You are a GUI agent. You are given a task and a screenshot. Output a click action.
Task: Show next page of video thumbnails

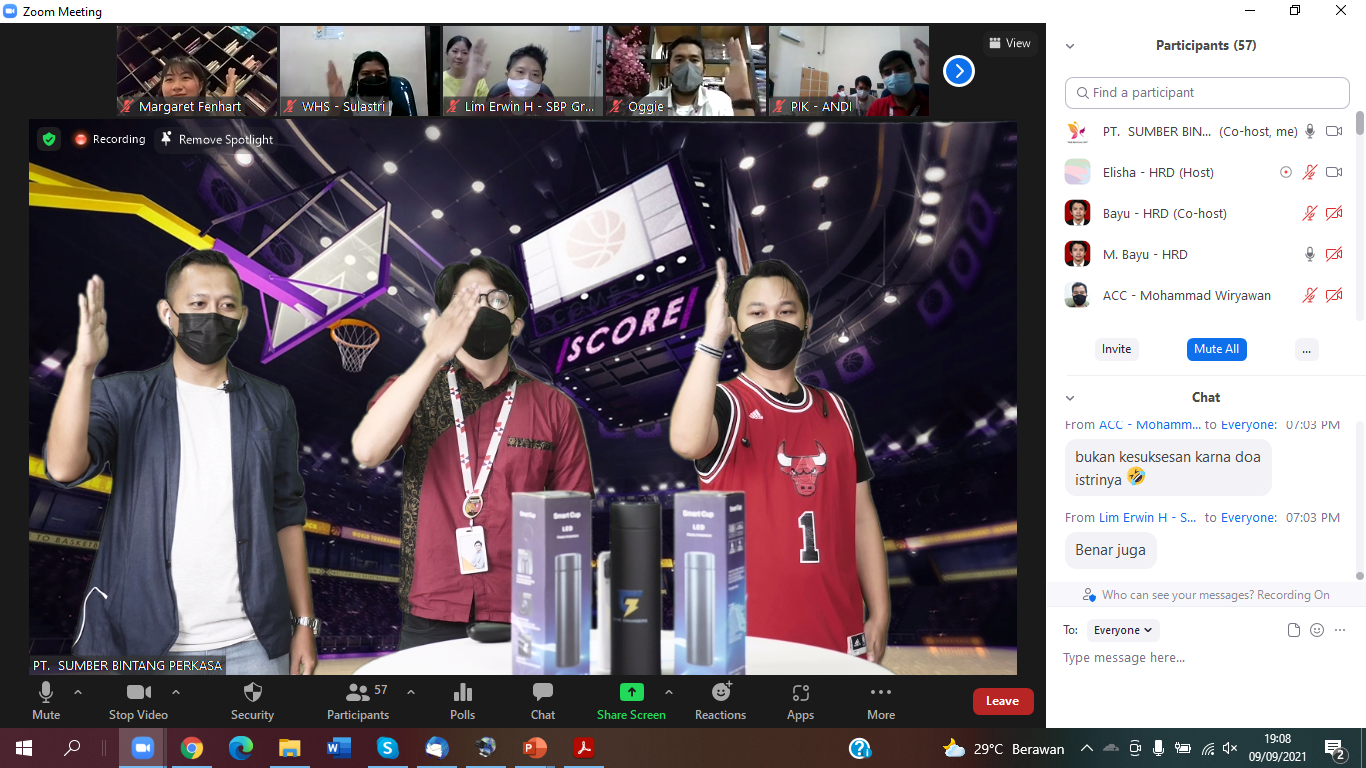(x=958, y=71)
